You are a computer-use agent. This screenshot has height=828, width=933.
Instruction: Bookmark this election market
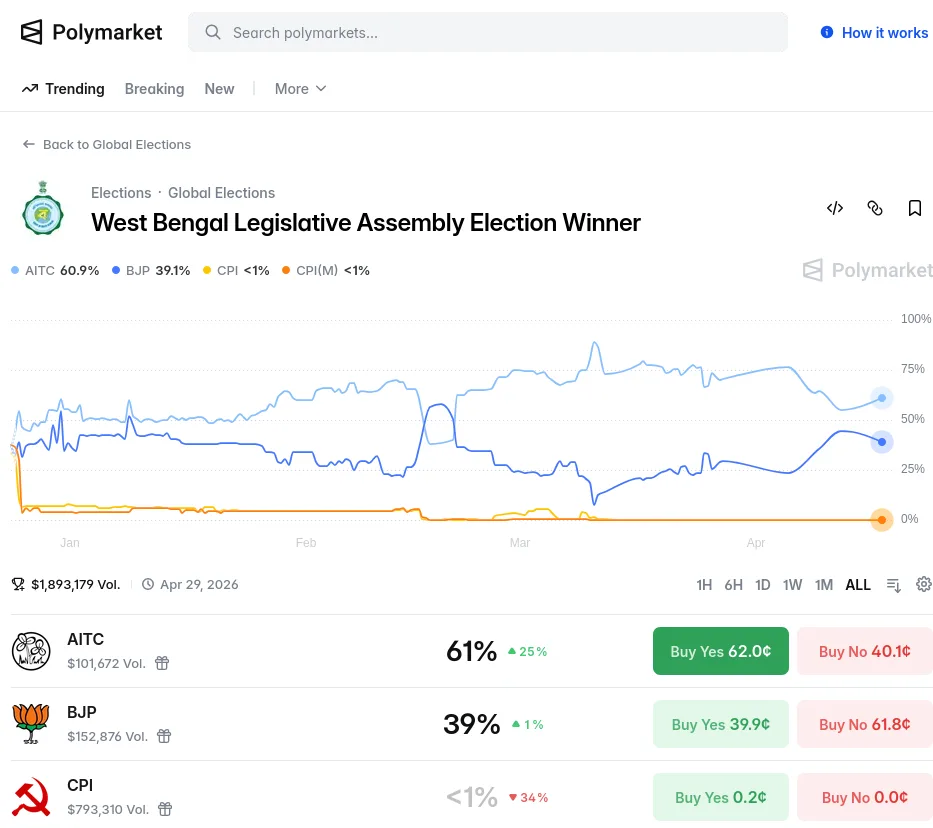coord(915,208)
